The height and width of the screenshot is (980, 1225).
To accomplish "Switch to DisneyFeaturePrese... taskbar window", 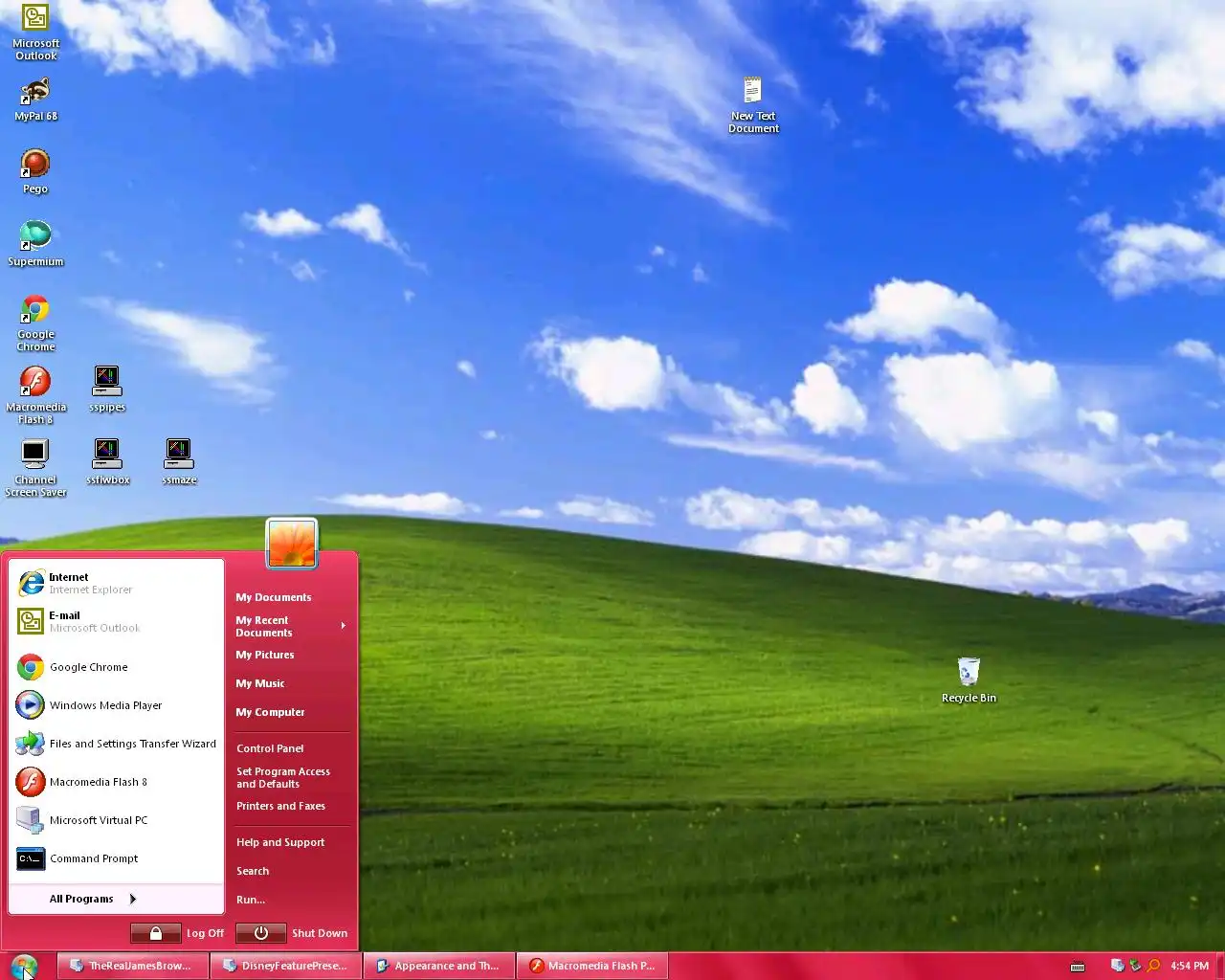I will point(286,966).
